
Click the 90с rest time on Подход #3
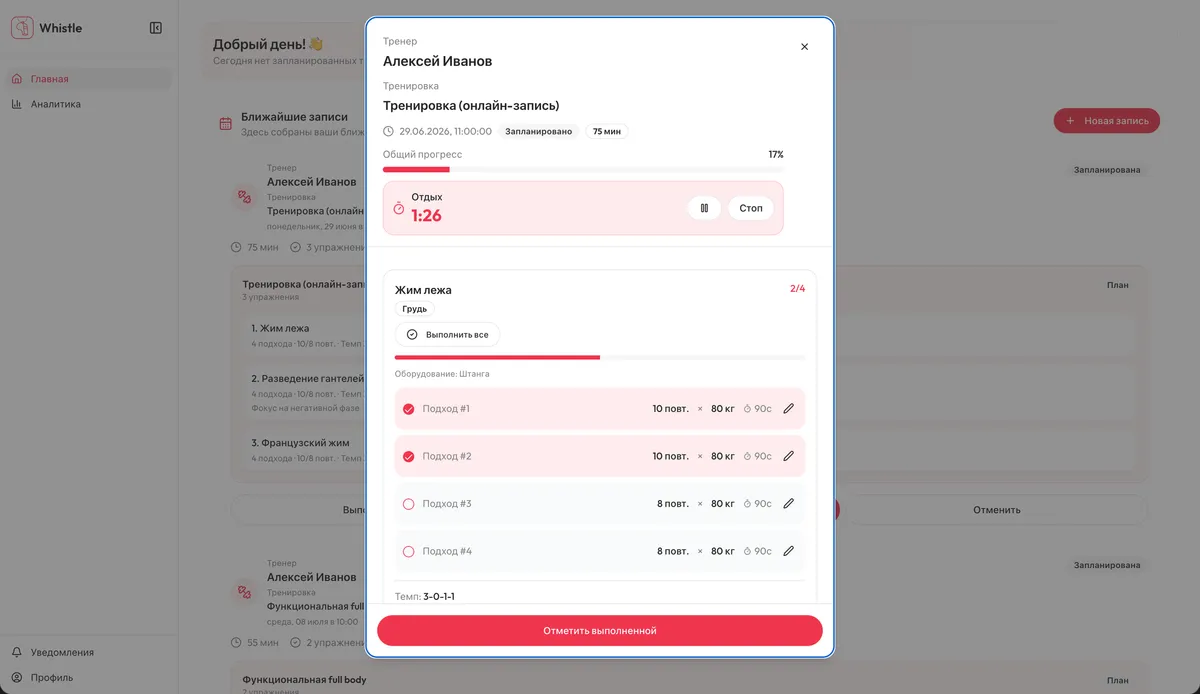click(x=757, y=504)
